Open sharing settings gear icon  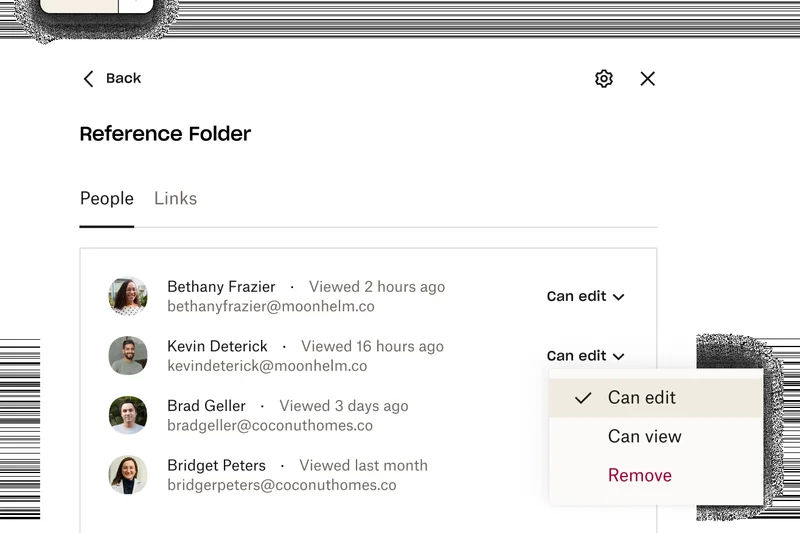coord(603,79)
